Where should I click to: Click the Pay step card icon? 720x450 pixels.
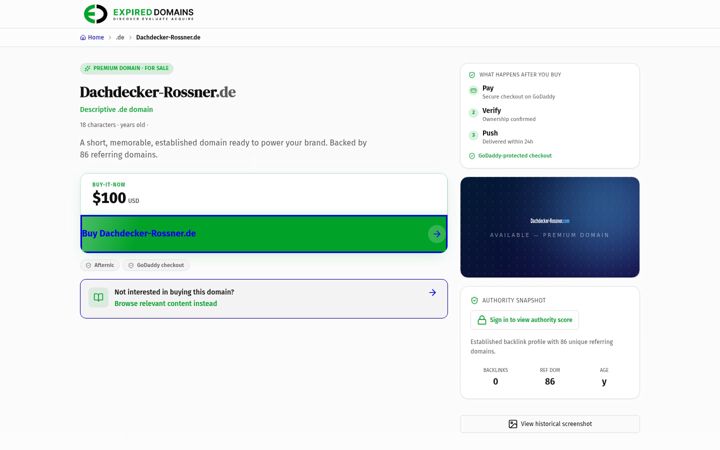click(473, 90)
